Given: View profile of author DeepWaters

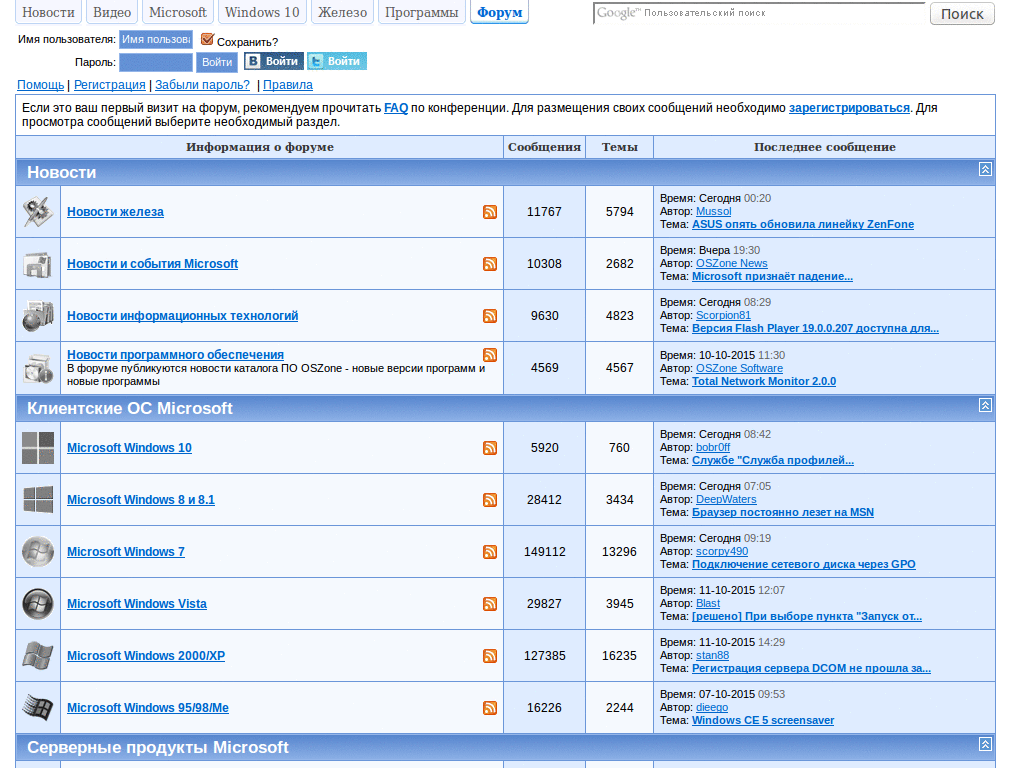Looking at the screenshot, I should pyautogui.click(x=726, y=500).
